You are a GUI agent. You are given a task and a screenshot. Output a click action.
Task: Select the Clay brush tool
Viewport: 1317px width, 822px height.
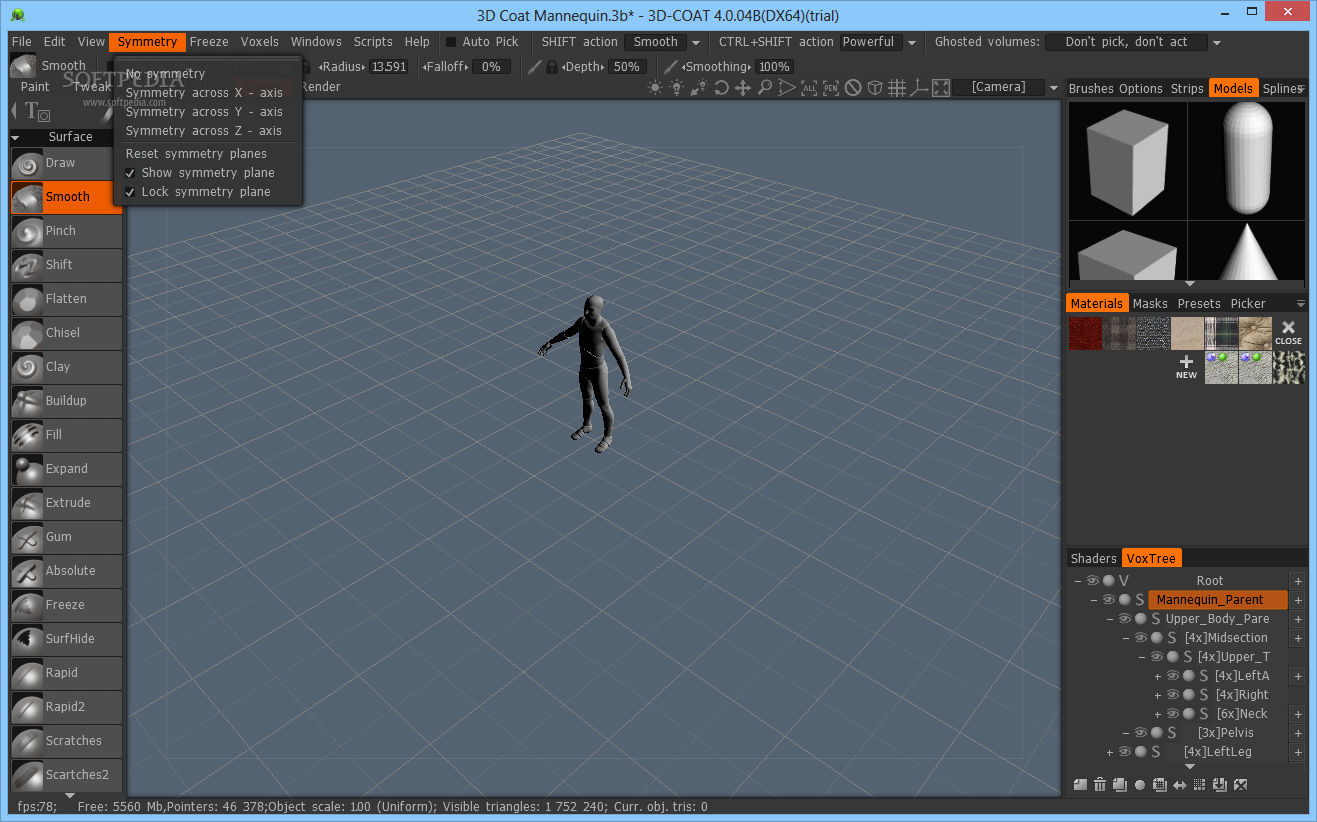[66, 367]
